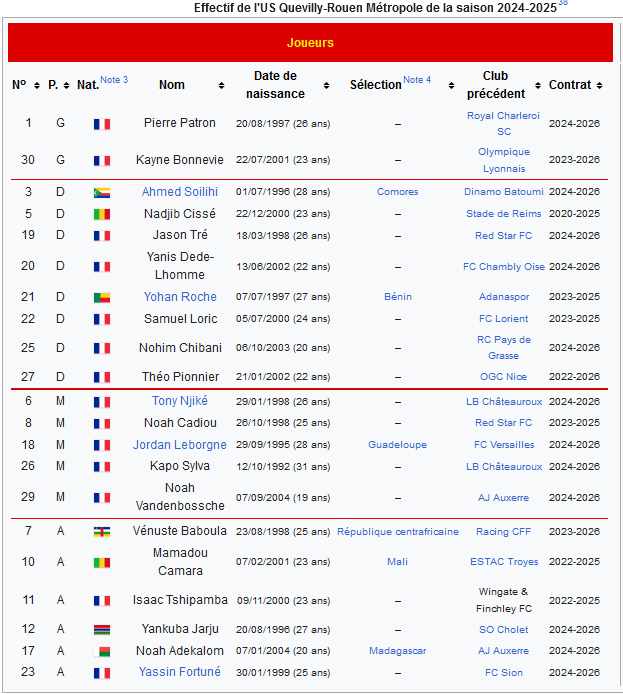623x694 pixels.
Task: Follow the Dinamo Batoumi club link
Action: pyautogui.click(x=504, y=192)
